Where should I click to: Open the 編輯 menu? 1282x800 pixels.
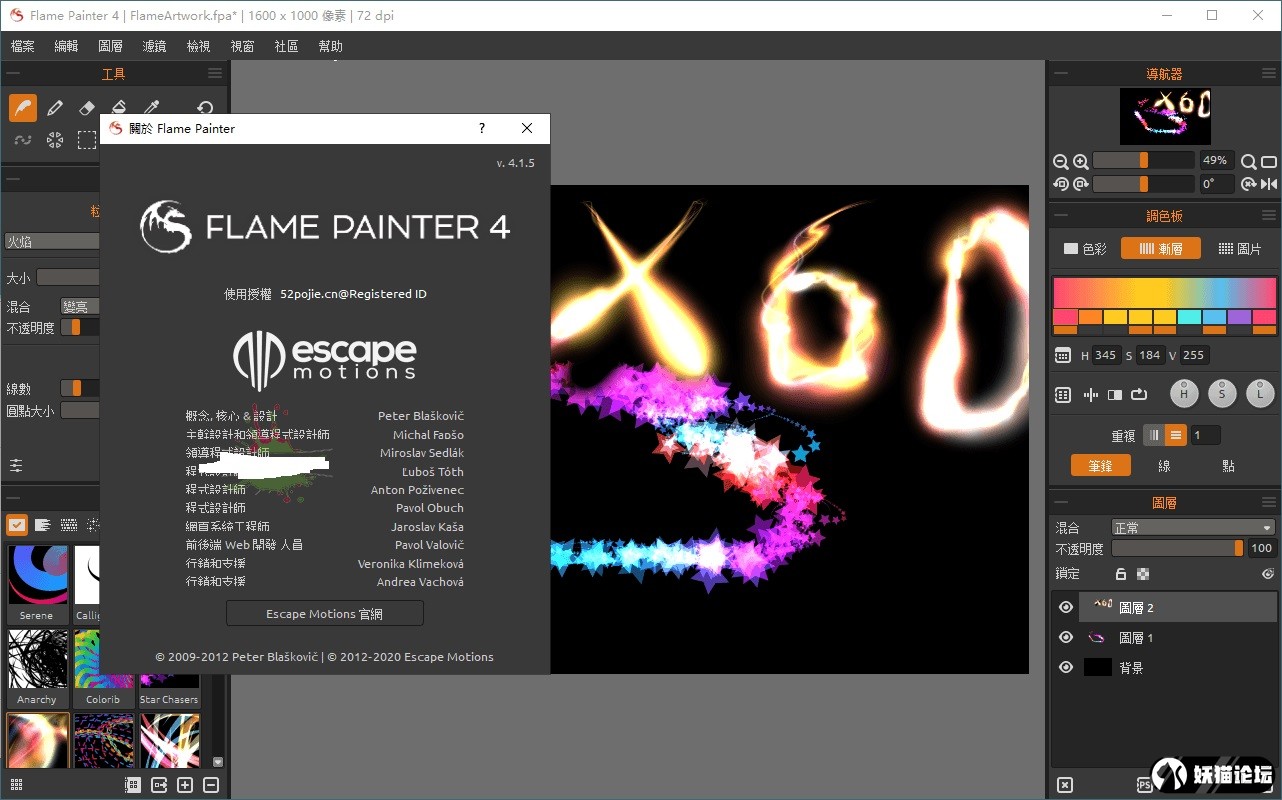(66, 46)
